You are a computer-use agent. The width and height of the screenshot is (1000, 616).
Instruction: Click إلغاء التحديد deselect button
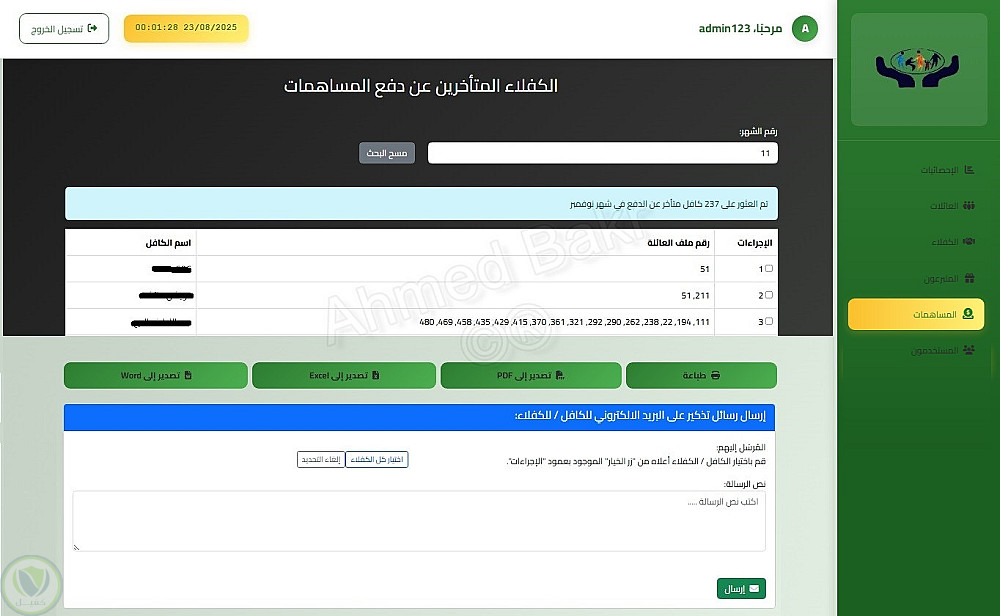tap(321, 459)
